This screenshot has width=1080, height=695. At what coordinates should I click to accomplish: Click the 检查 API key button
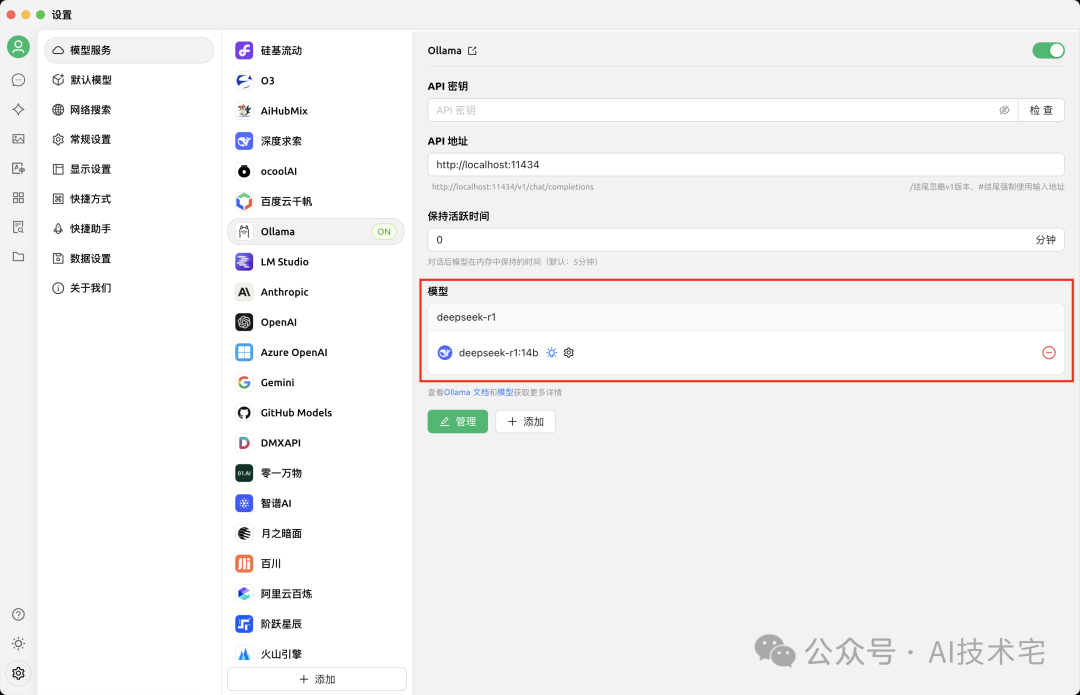click(1041, 110)
